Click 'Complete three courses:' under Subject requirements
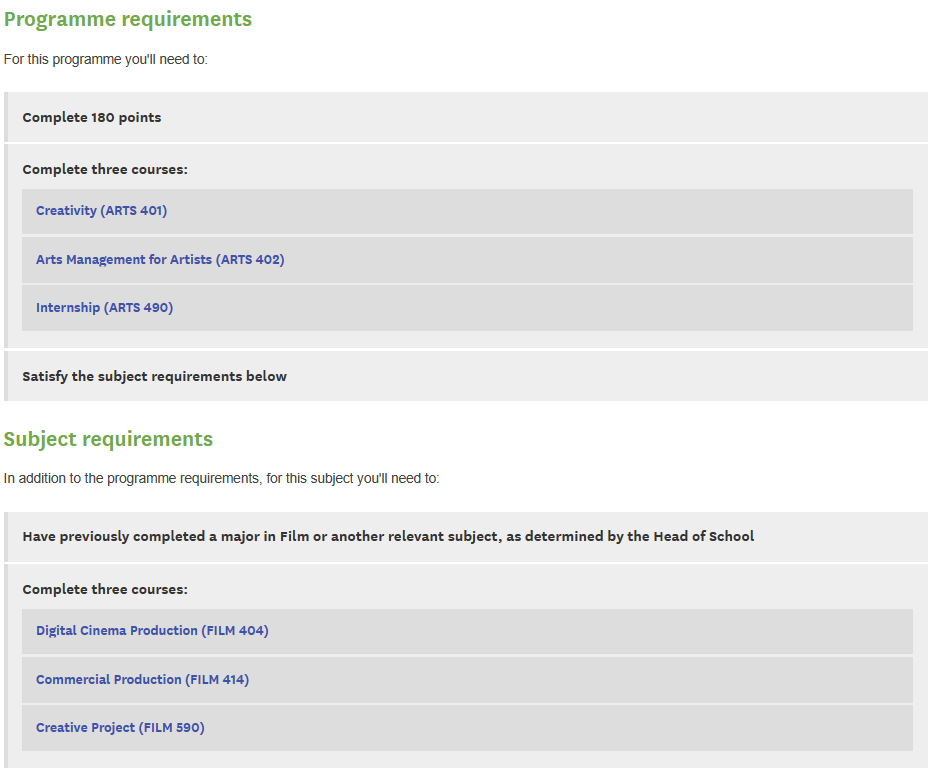This screenshot has height=775, width=932. 105,590
